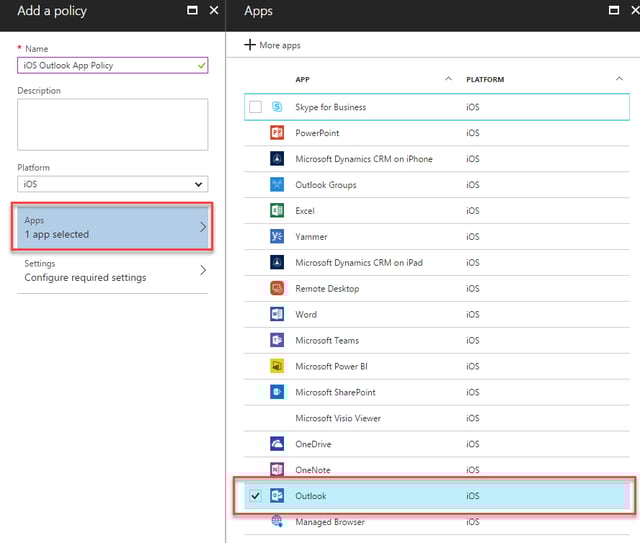Screen dimensions: 640x543
Task: Select the Word row name
Action: 306,314
